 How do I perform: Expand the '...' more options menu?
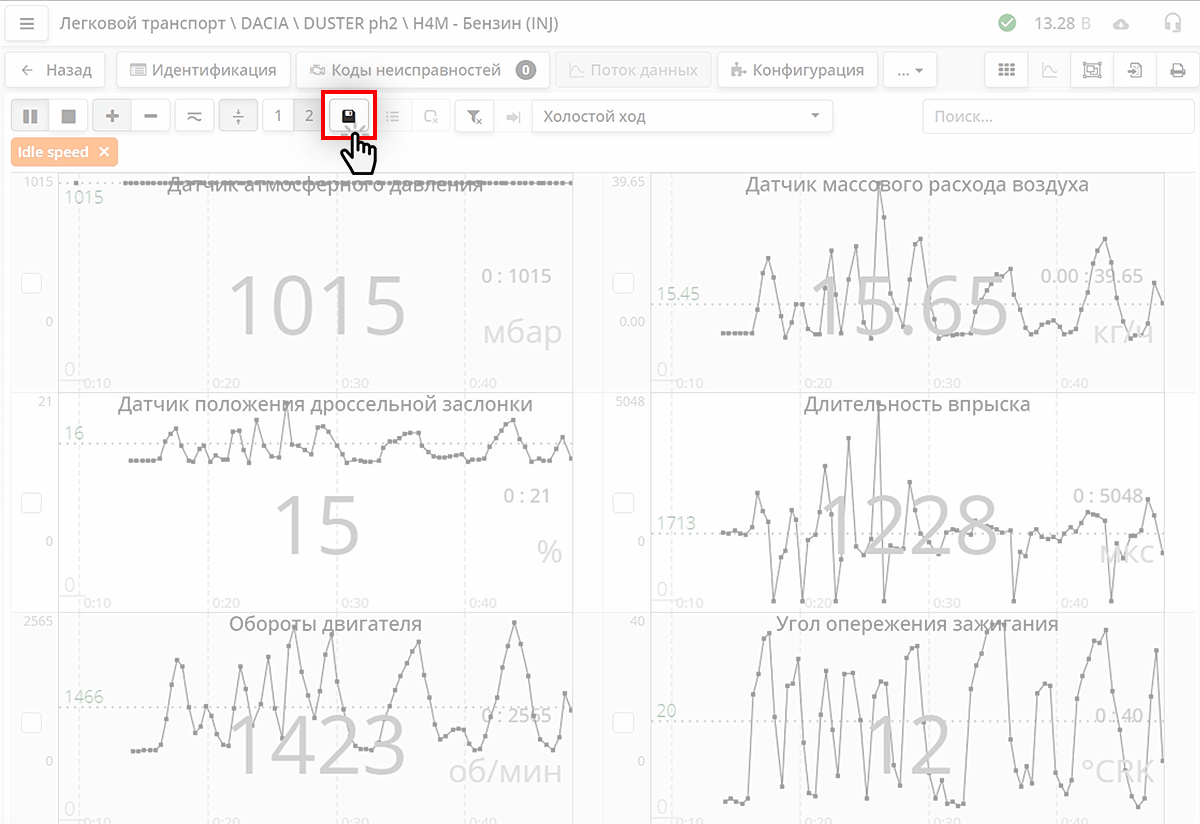pyautogui.click(x=908, y=70)
